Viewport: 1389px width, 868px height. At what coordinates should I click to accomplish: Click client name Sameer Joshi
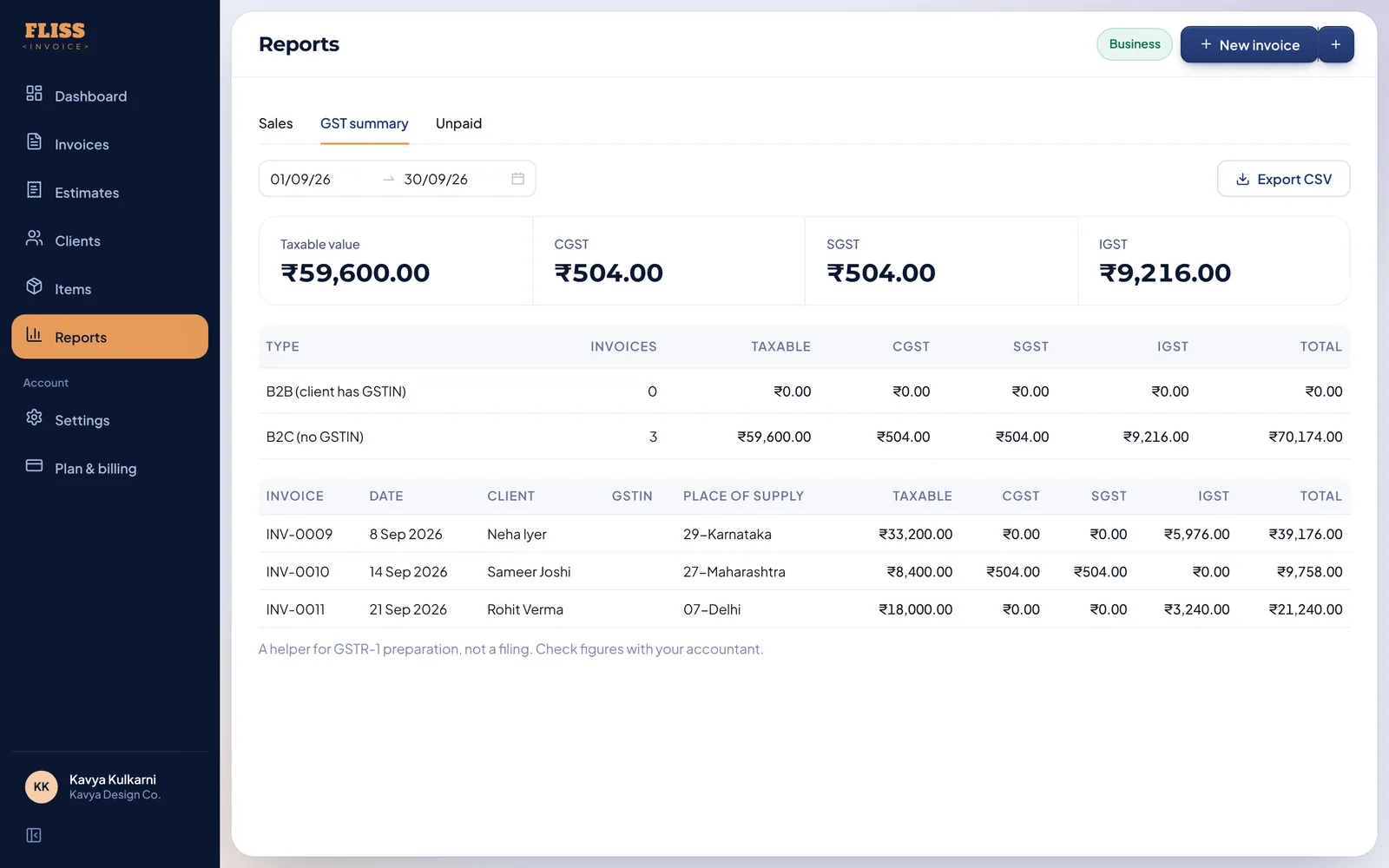coord(529,572)
